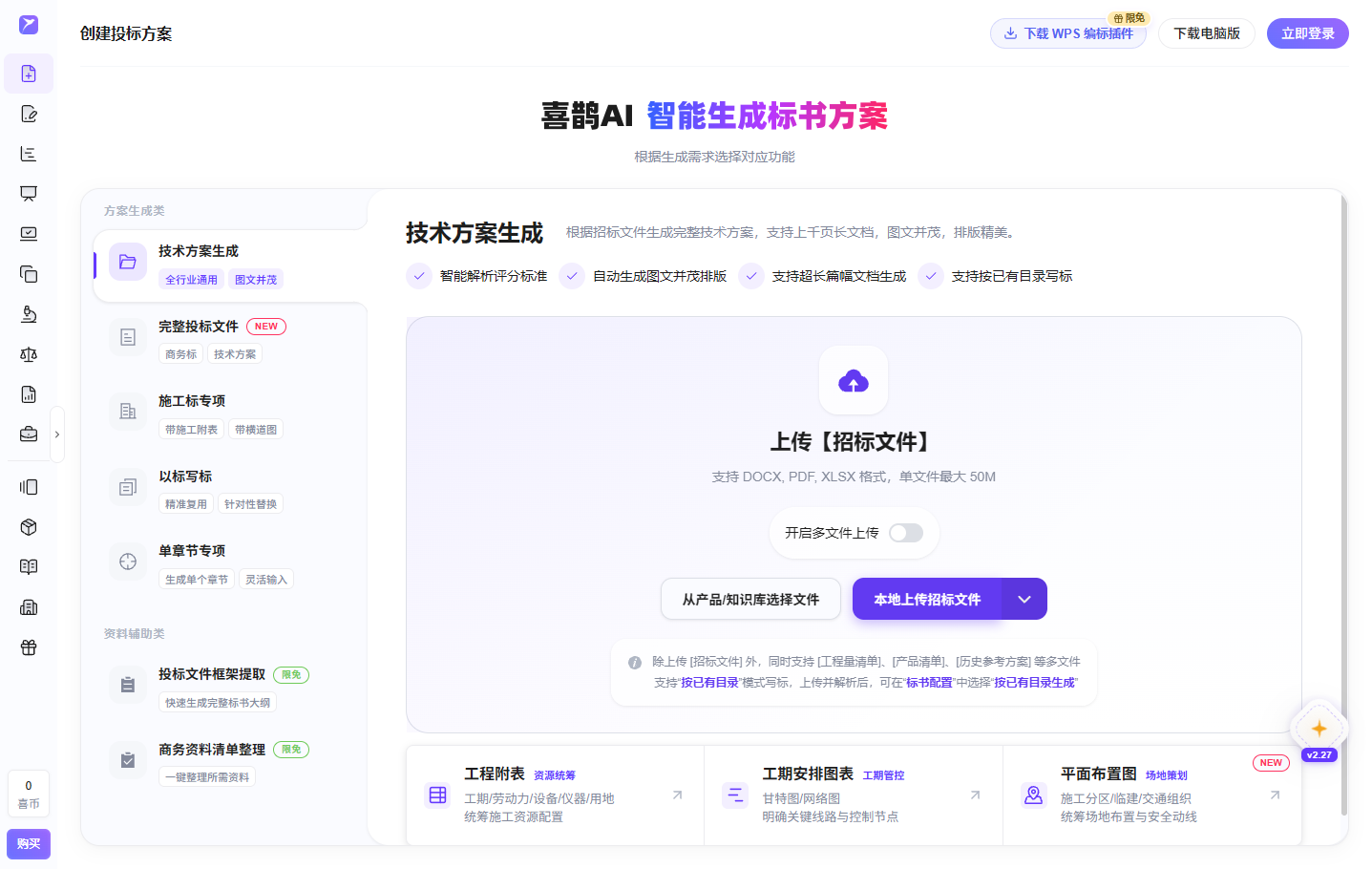
Task: Open the 工期安排图表 card
Action: tap(854, 795)
